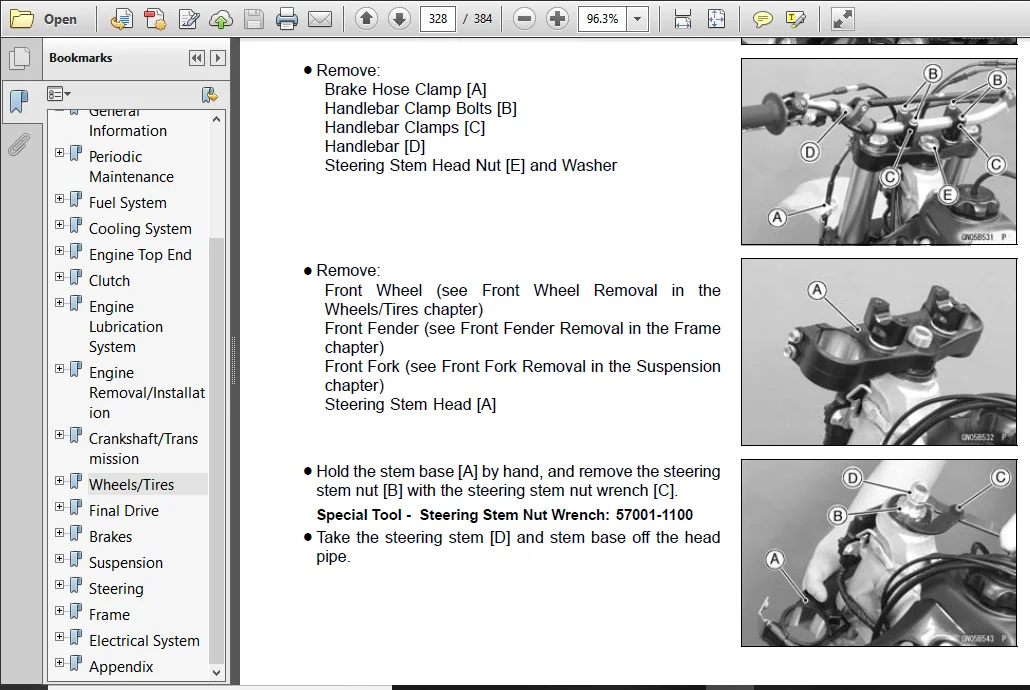
Task: Select the Wheels/Tires bookmark
Action: (x=131, y=485)
